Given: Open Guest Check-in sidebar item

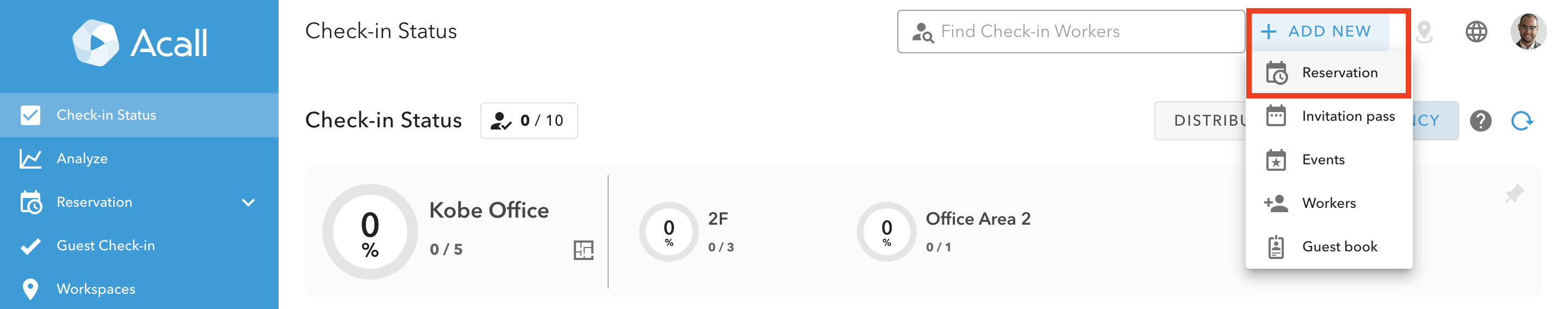Looking at the screenshot, I should click(x=105, y=246).
